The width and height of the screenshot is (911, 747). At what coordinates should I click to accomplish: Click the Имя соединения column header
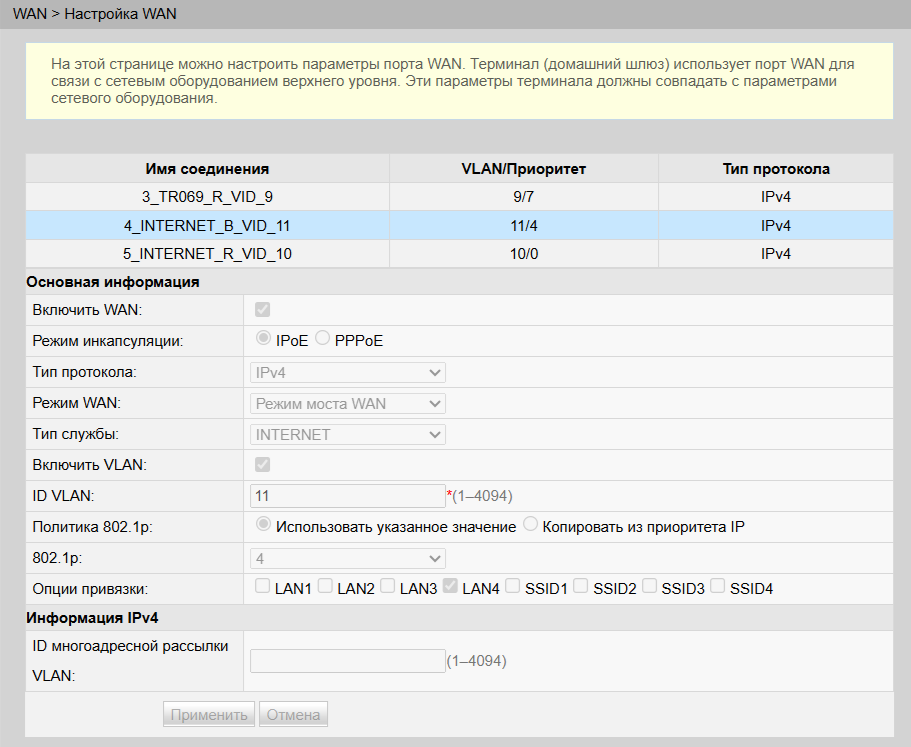click(x=207, y=169)
